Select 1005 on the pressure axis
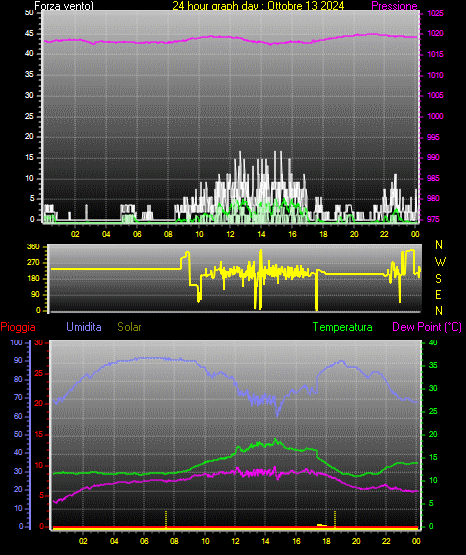Viewport: 466px width, 555px height. click(435, 95)
